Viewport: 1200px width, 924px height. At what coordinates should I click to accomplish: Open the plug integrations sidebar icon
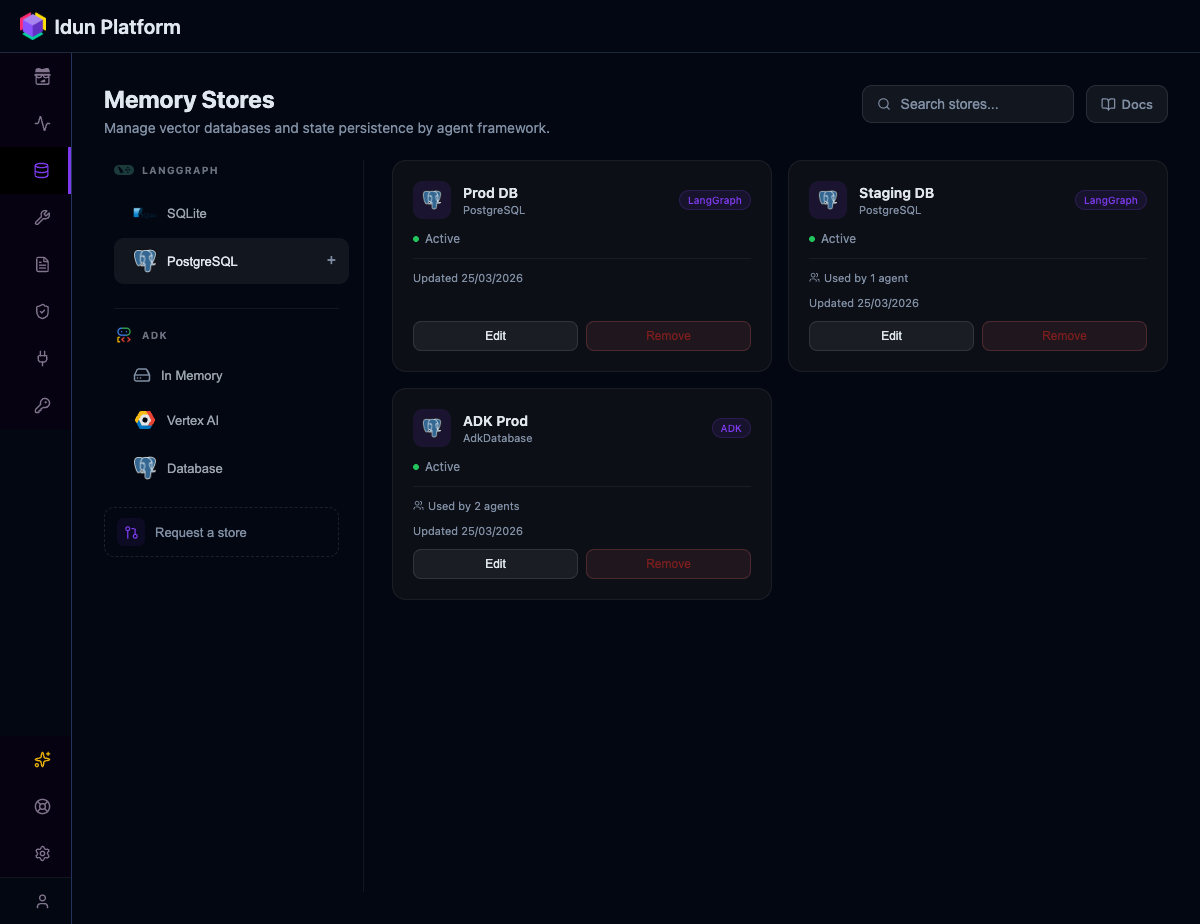[x=42, y=358]
